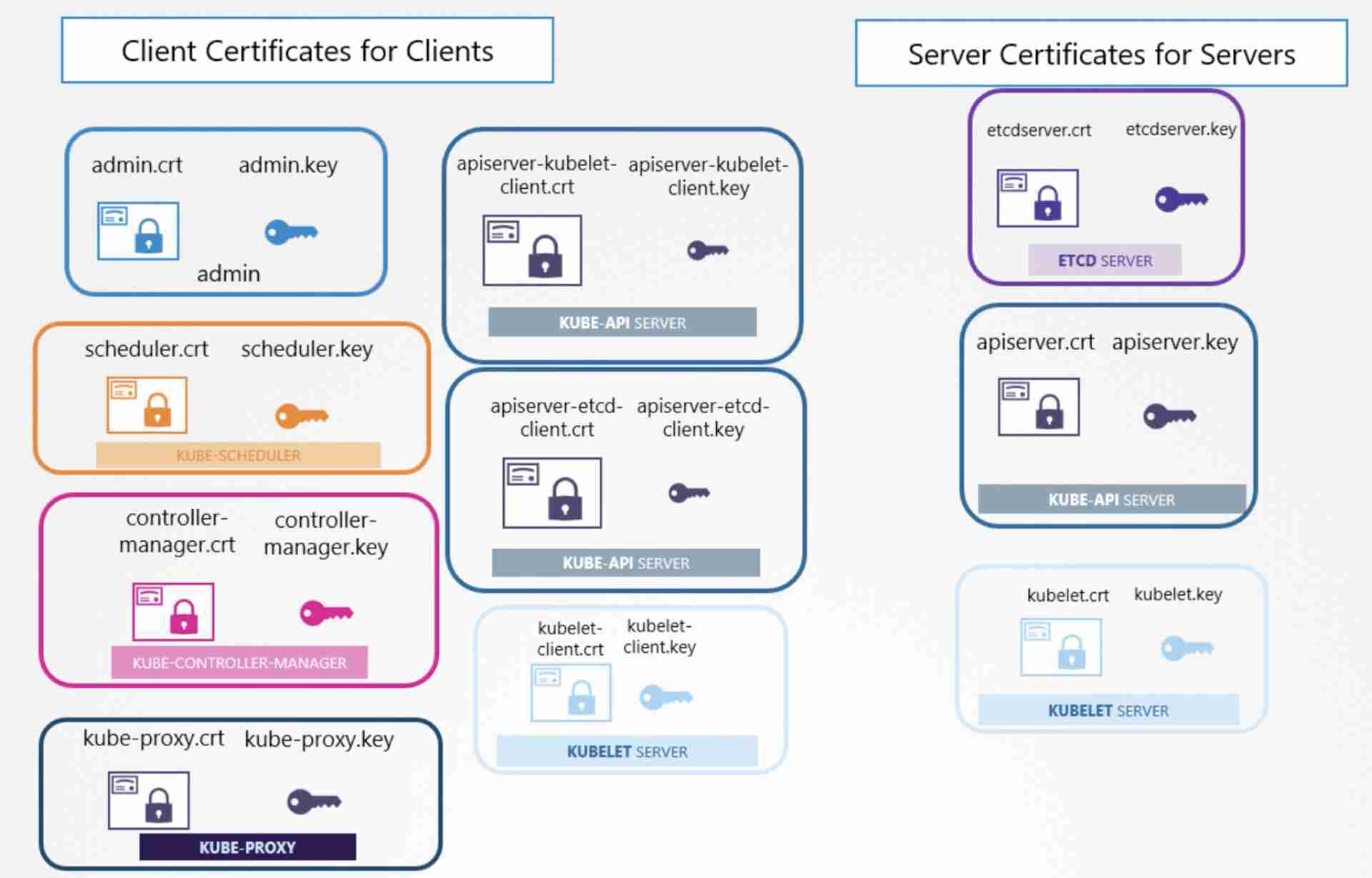Click the 'apiserver-etcd-client.crt' file name
The width and height of the screenshot is (1372, 878).
tap(557, 418)
